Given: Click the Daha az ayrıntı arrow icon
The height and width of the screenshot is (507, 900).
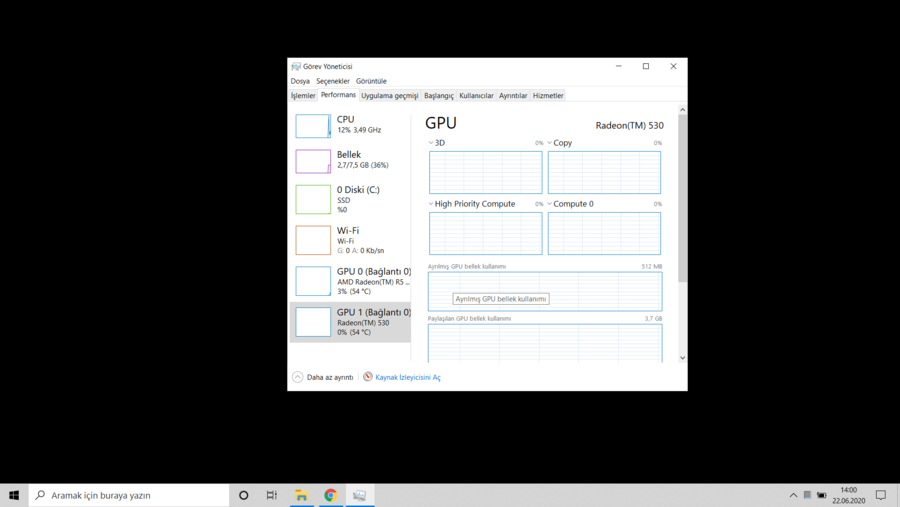Looking at the screenshot, I should pos(297,377).
